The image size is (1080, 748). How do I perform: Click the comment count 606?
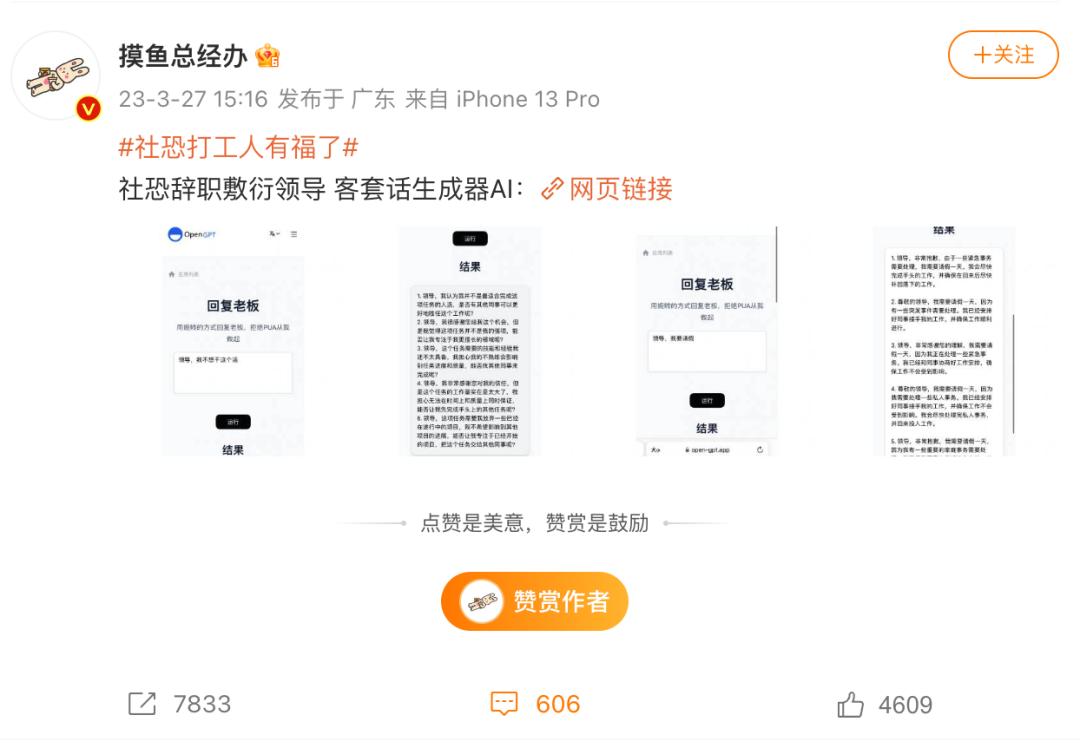558,704
